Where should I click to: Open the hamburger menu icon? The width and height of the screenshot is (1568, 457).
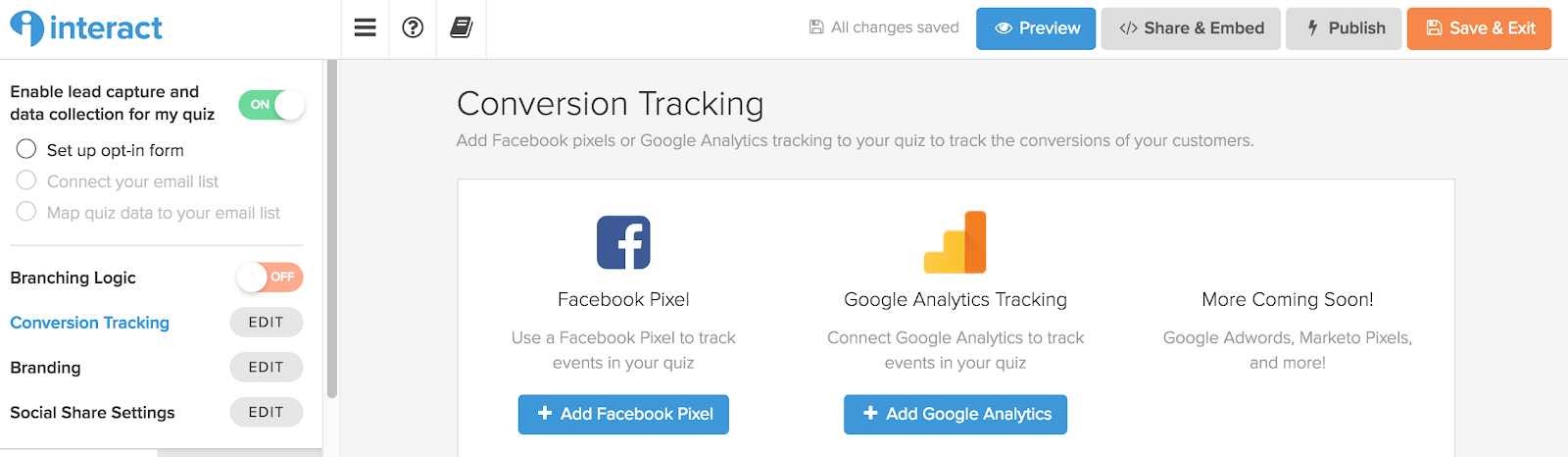point(366,27)
